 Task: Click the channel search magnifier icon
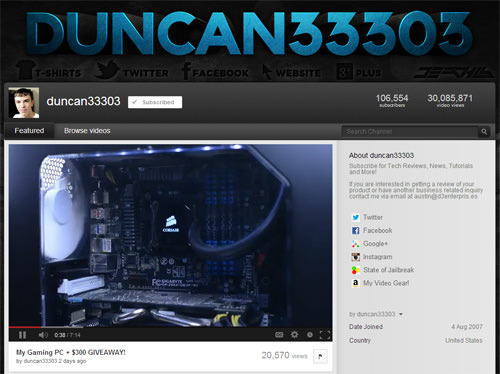coord(484,132)
